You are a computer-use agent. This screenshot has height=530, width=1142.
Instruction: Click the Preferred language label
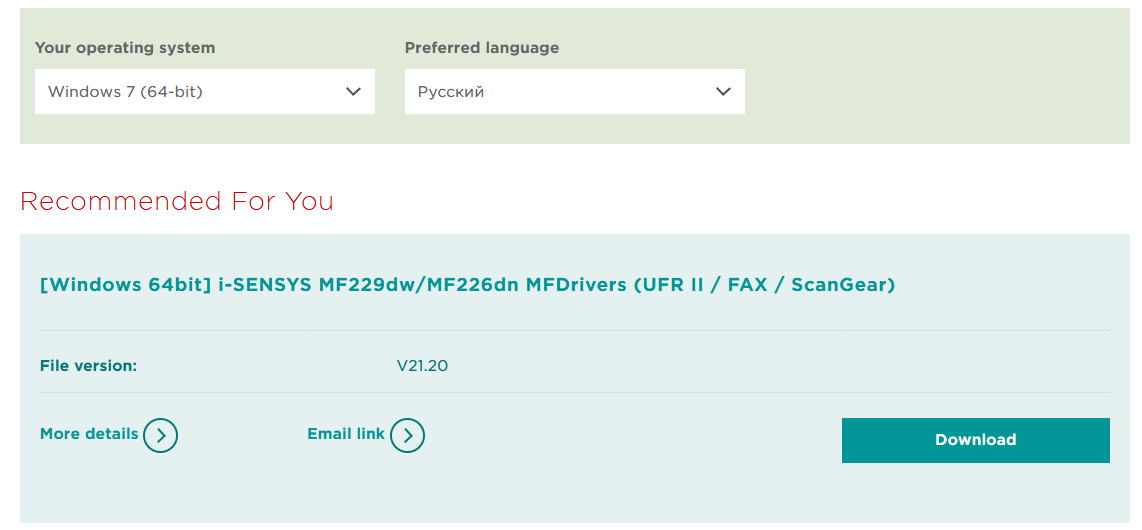click(482, 48)
